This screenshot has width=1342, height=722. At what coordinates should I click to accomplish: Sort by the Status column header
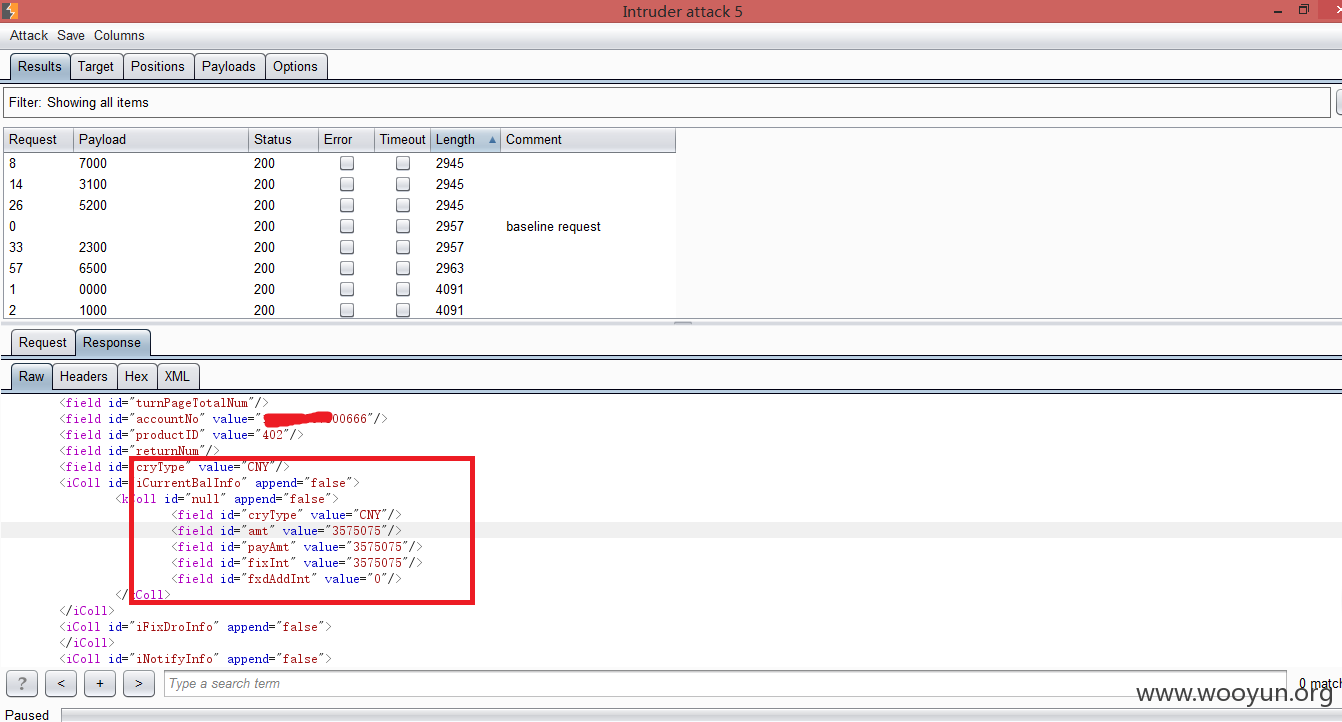283,140
